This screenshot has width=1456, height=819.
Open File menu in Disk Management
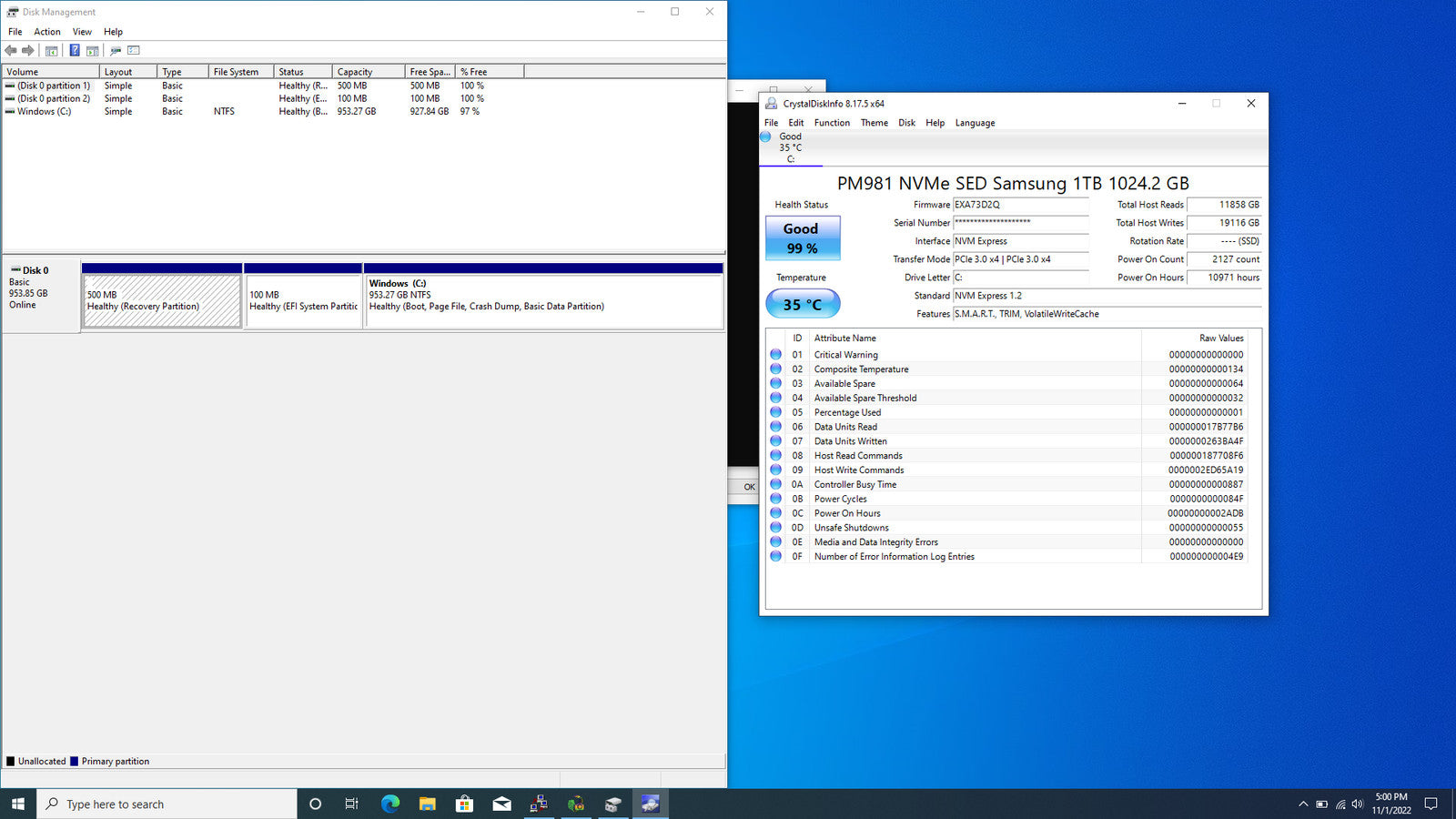pos(15,32)
